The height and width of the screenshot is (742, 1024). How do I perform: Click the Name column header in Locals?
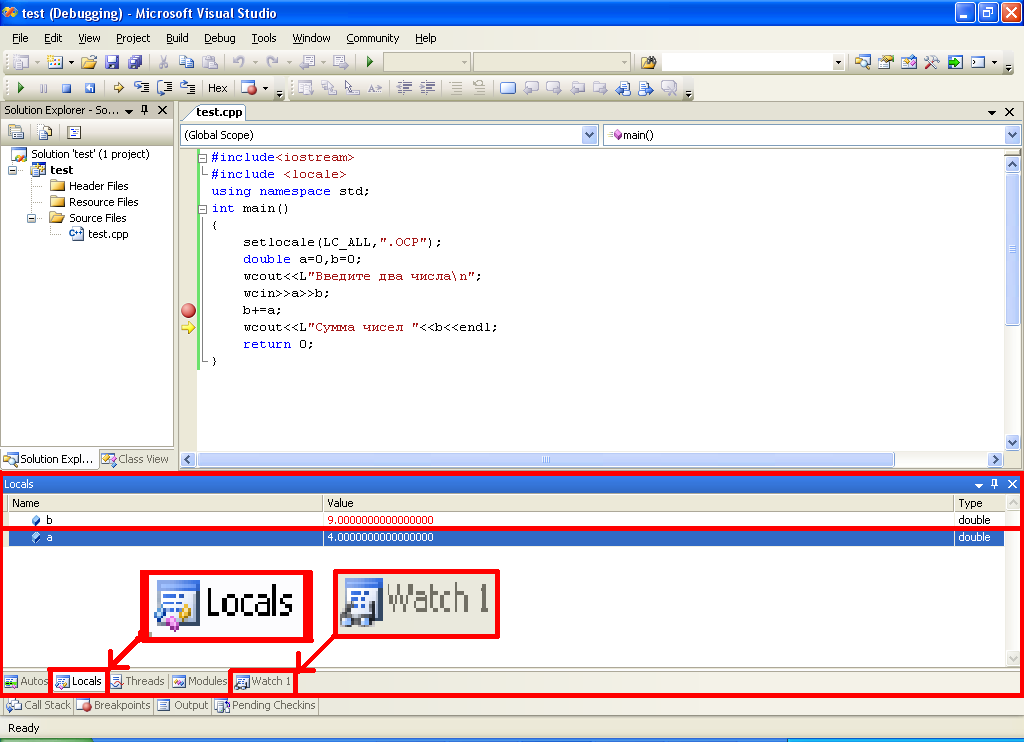[165, 503]
